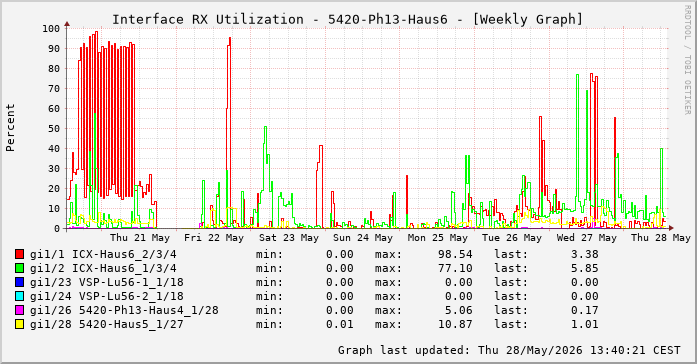Click the Fri 22 May axis label
Image resolution: width=697 pixels, height=364 pixels.
pos(214,238)
